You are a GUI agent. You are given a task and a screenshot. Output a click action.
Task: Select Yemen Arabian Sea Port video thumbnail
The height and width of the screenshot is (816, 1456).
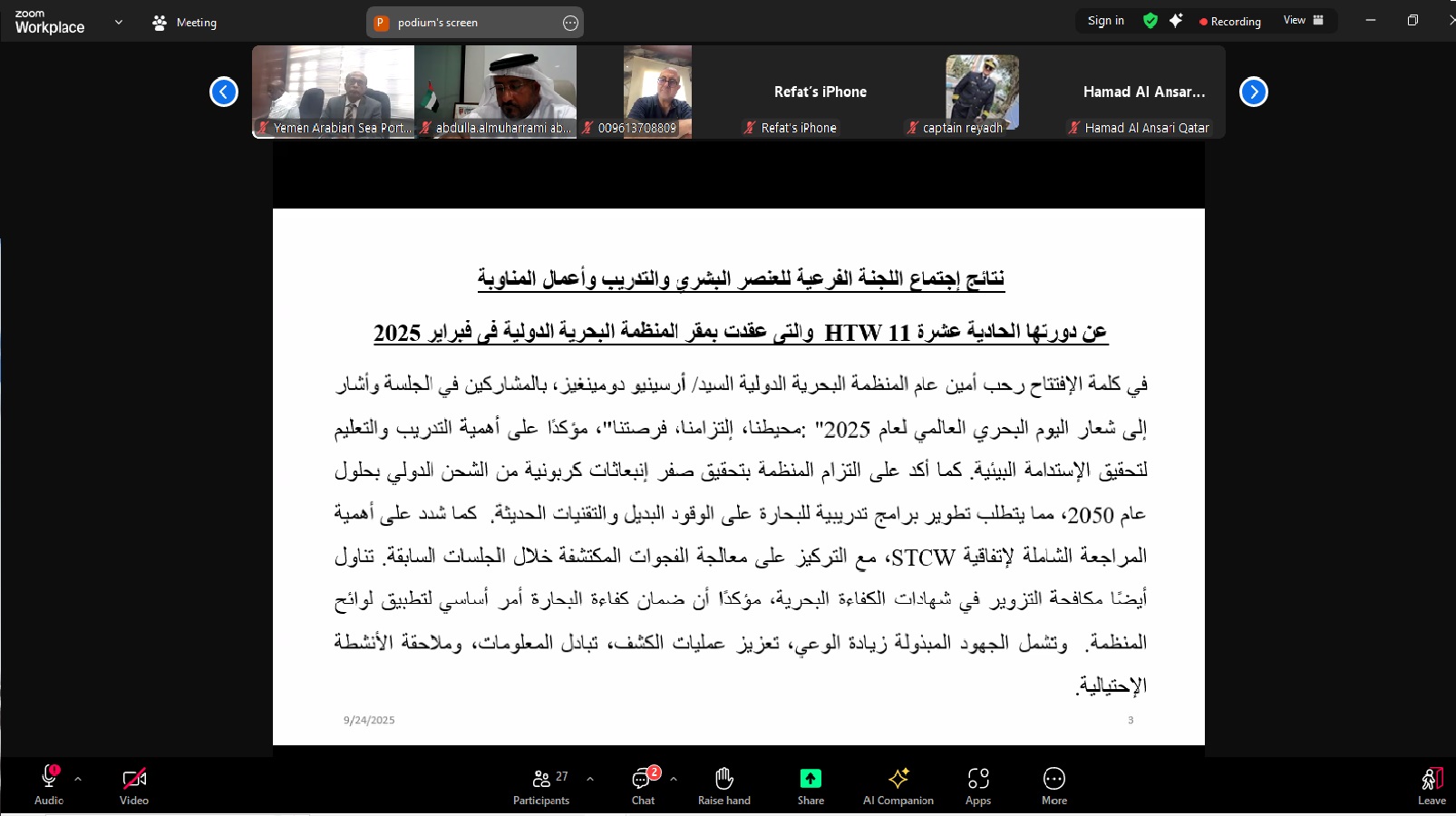tap(334, 92)
